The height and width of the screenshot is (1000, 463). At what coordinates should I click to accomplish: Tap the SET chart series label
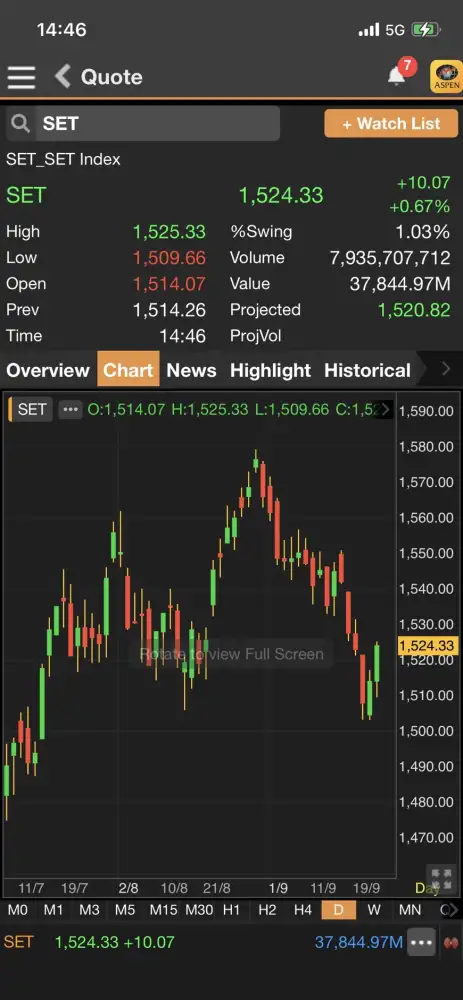31,409
